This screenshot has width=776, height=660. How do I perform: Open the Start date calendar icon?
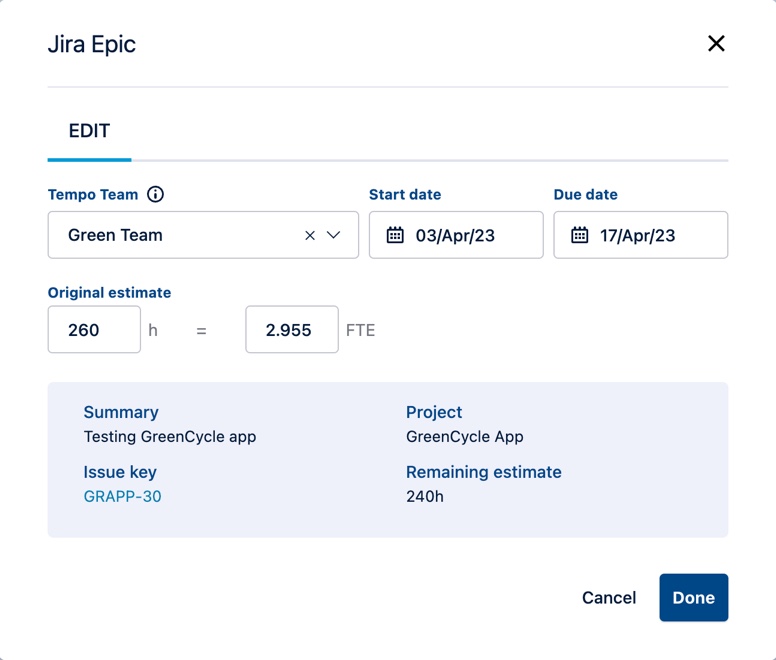point(395,235)
